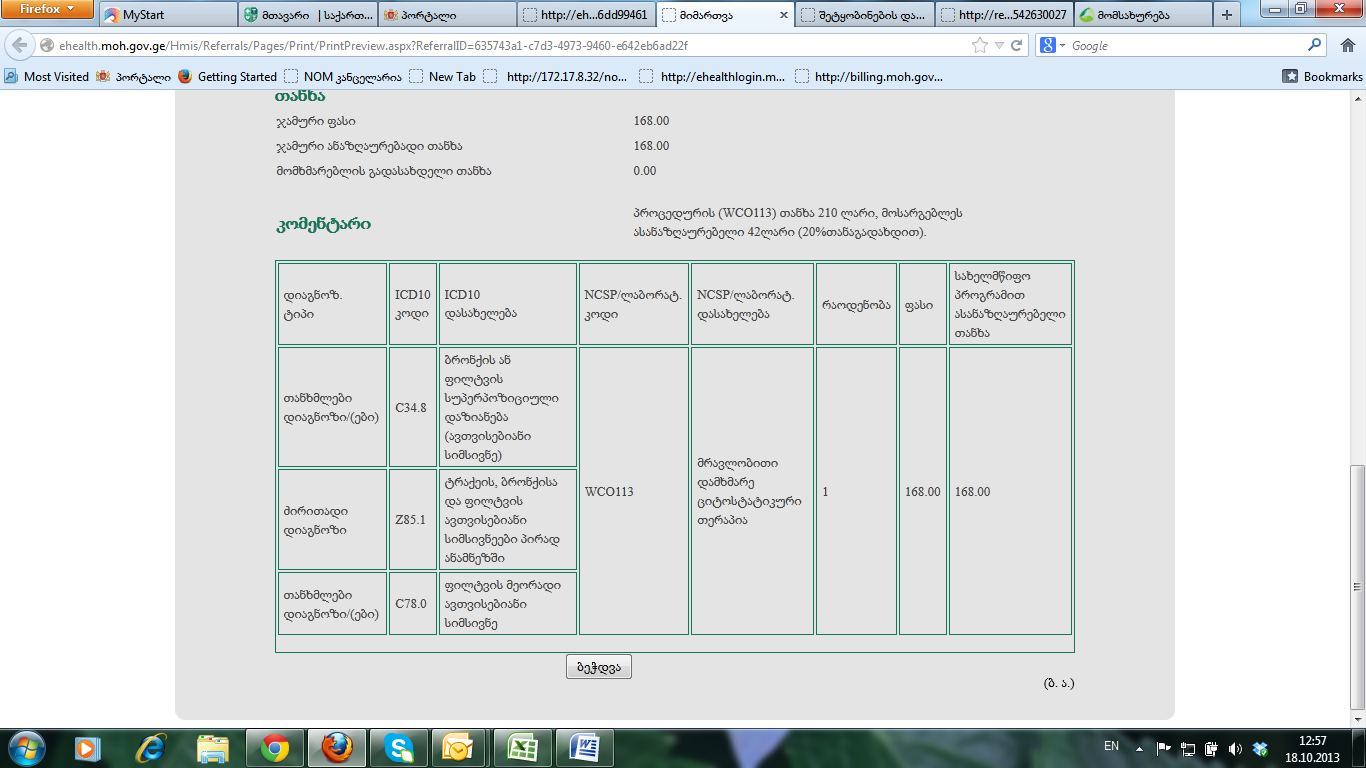Click the browser Back arrow button
Image resolution: width=1366 pixels, height=768 pixels.
pyautogui.click(x=20, y=46)
